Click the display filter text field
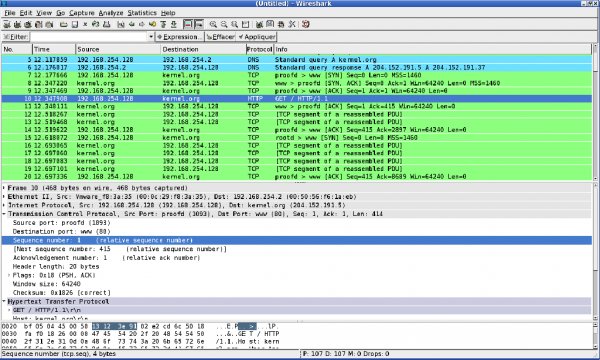This screenshot has height=360, width=600. (x=89, y=37)
